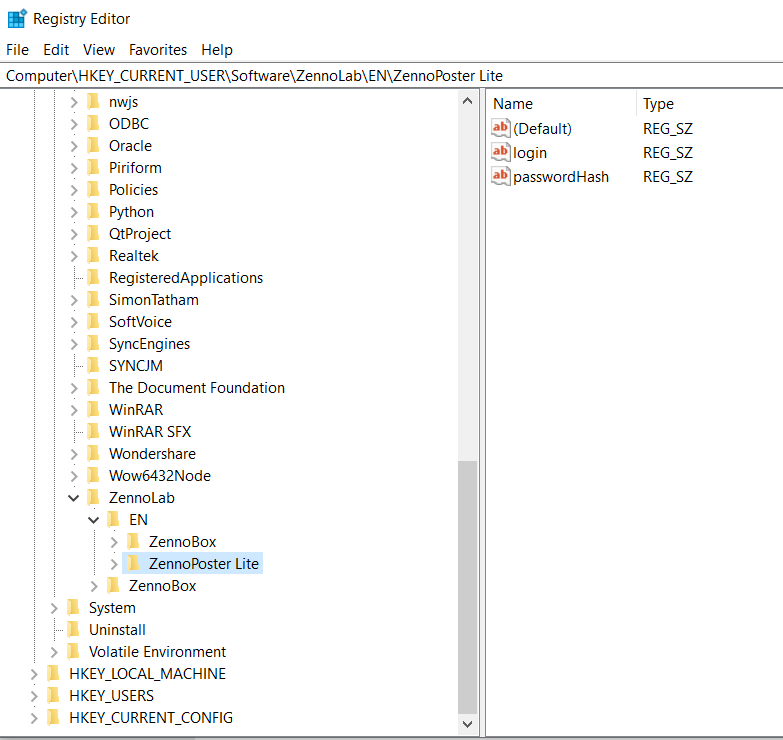The width and height of the screenshot is (783, 740).
Task: Select the ZennoBox key under EN
Action: pos(182,542)
